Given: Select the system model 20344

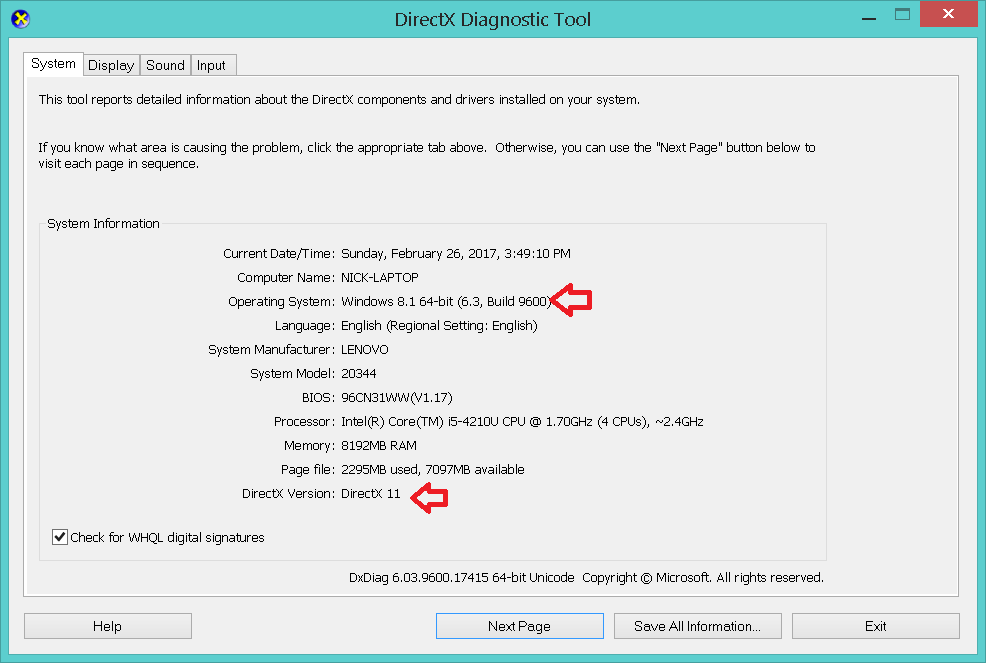Looking at the screenshot, I should (x=358, y=374).
